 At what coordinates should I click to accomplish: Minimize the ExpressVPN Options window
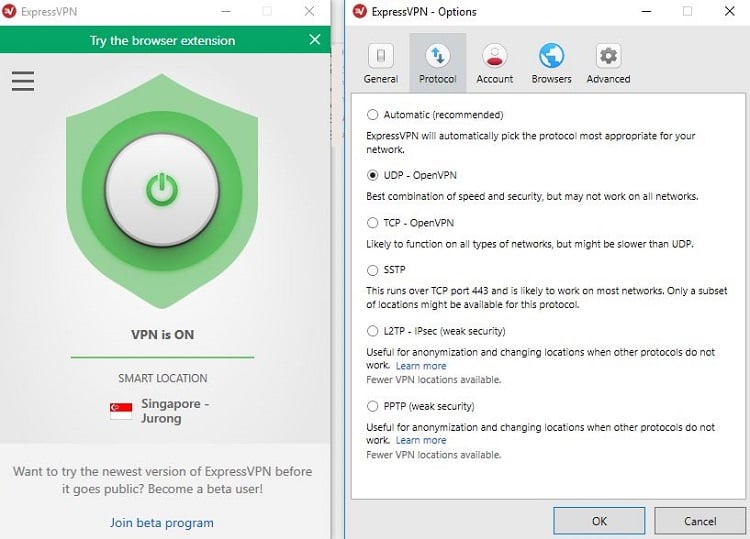pyautogui.click(x=646, y=11)
